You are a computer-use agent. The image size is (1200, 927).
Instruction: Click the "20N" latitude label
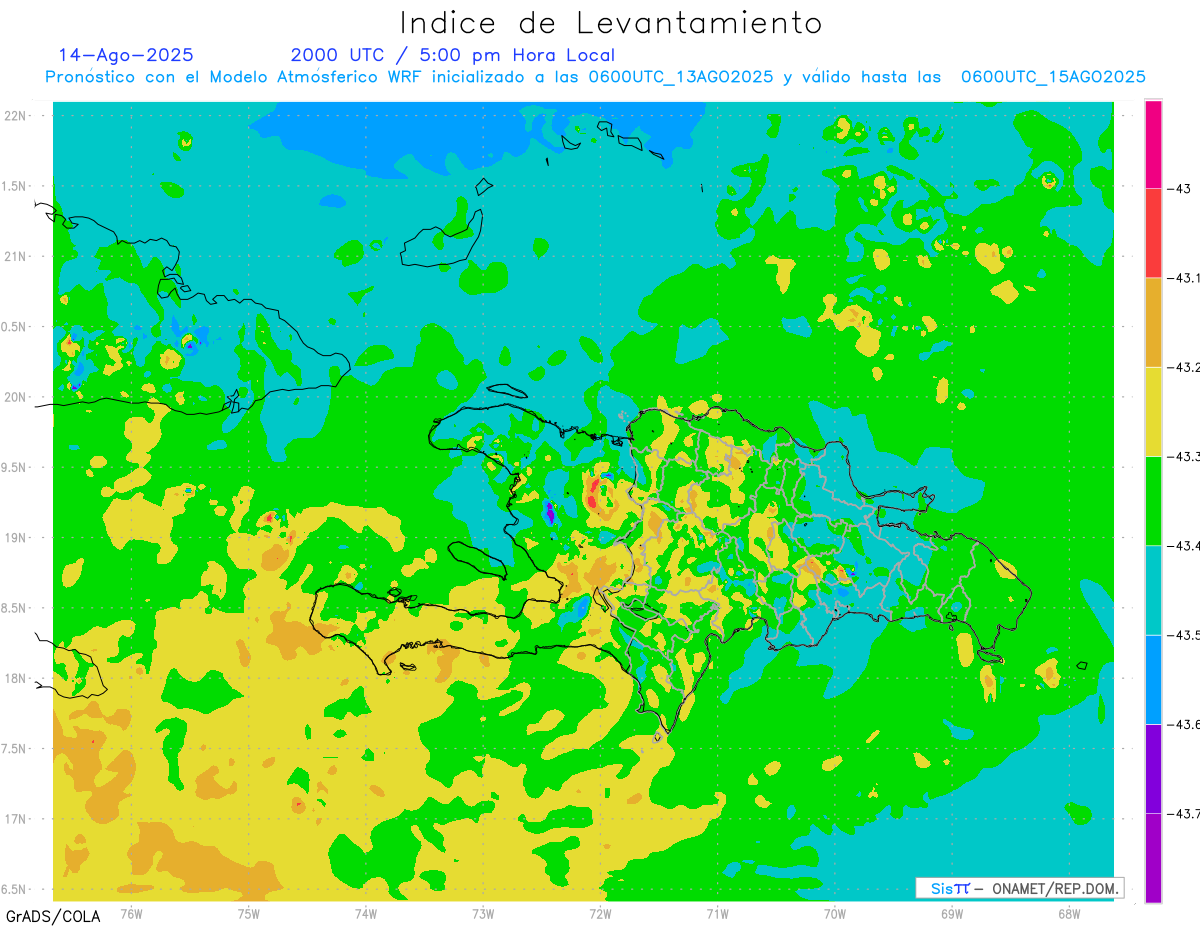tap(15, 397)
